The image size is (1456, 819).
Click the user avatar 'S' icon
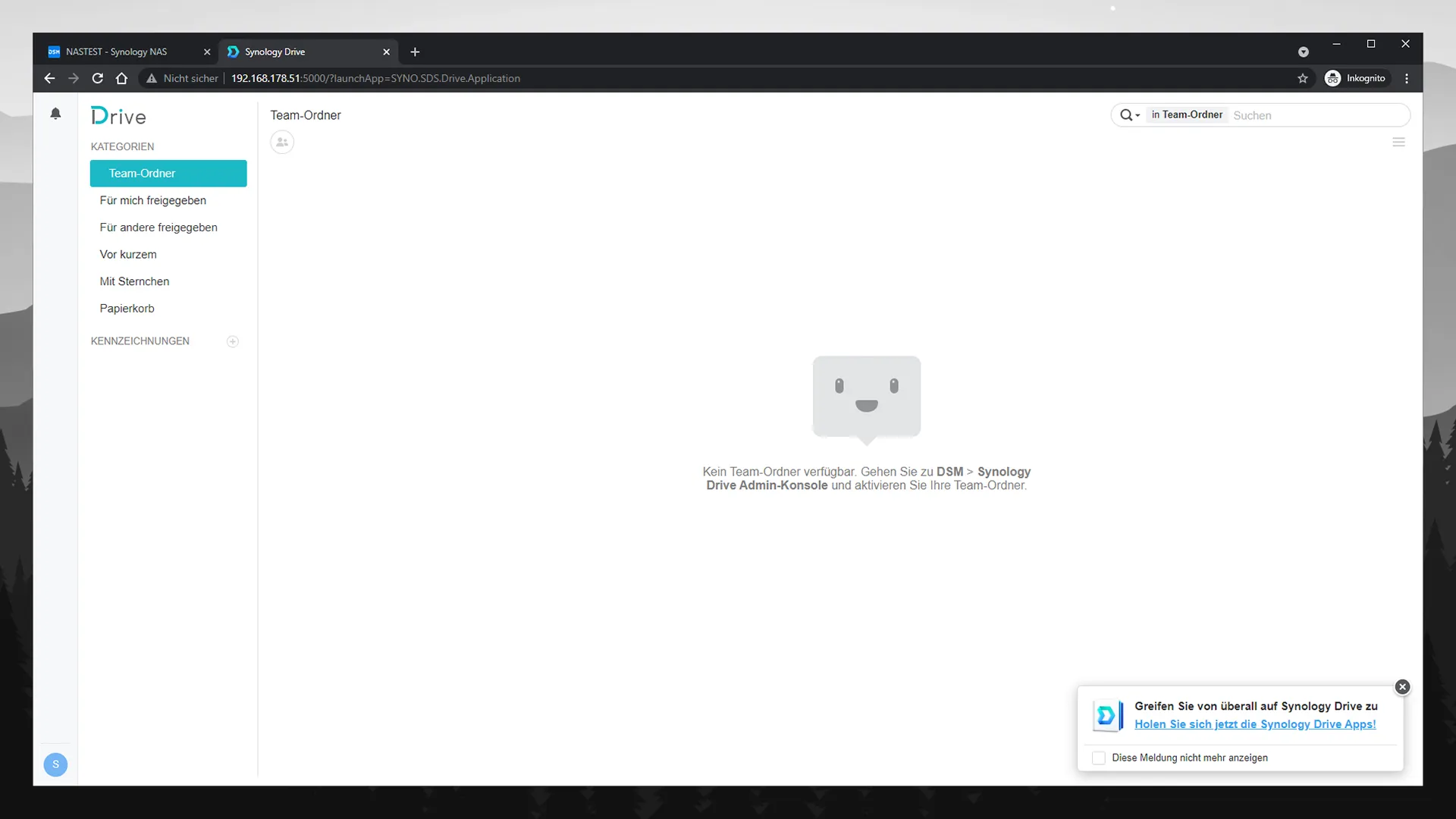coord(55,764)
